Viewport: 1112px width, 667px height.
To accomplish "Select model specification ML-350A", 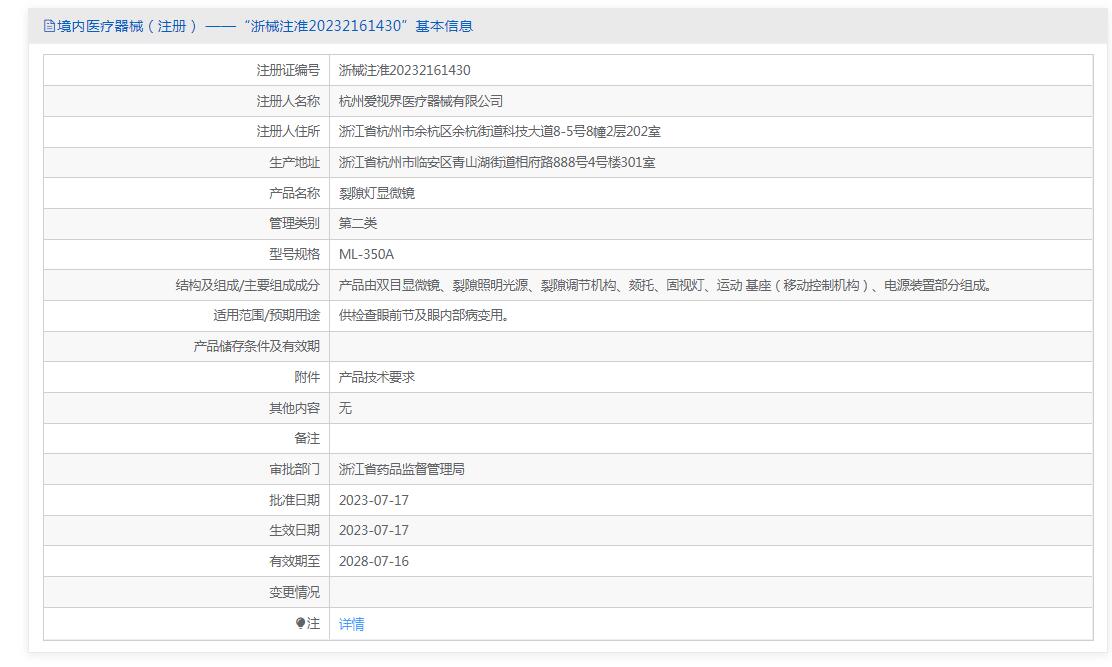I will [x=366, y=254].
